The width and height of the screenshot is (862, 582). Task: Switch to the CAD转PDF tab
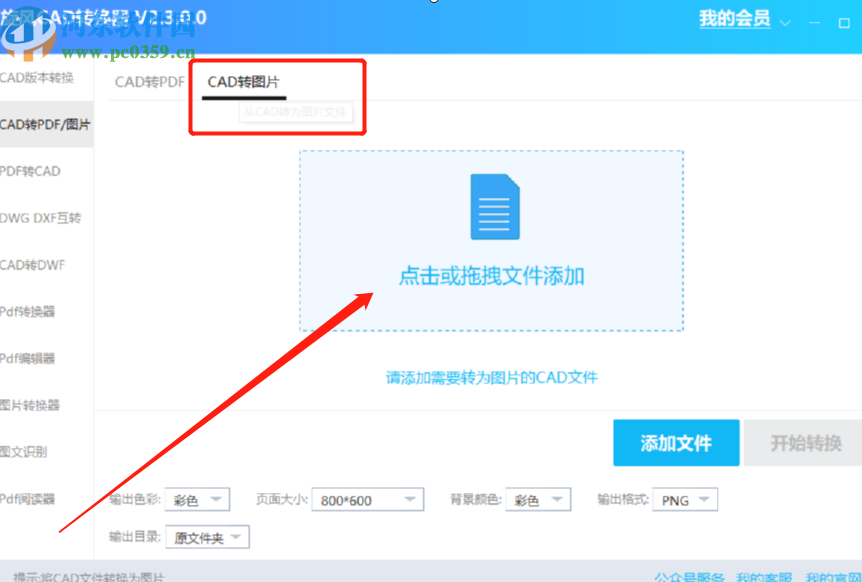[x=150, y=82]
